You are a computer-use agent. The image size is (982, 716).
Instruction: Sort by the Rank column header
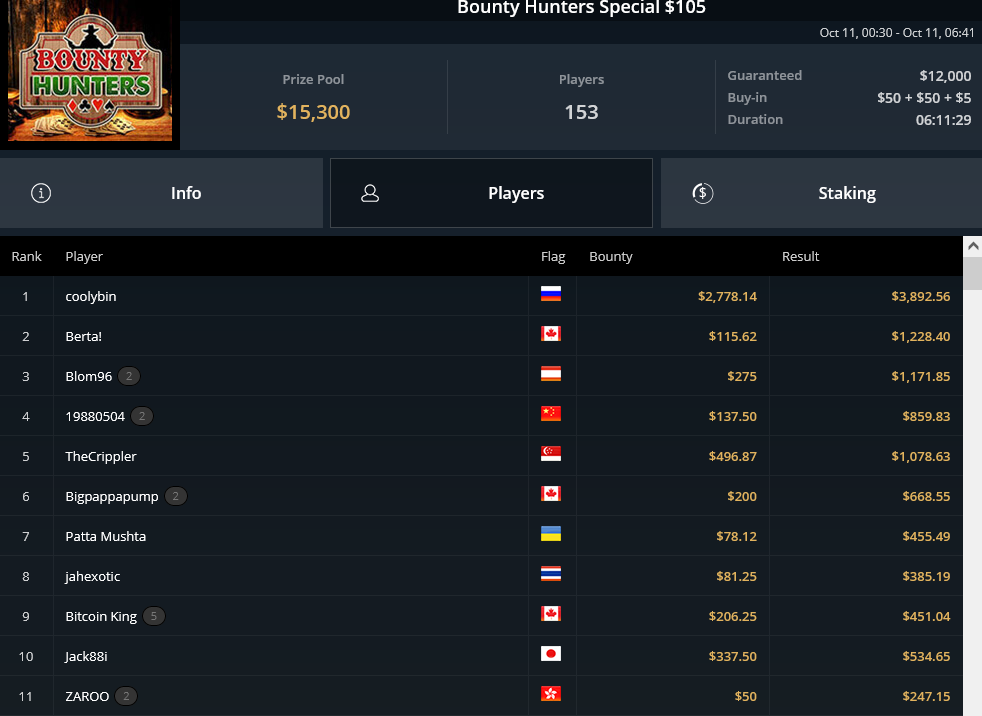click(26, 256)
